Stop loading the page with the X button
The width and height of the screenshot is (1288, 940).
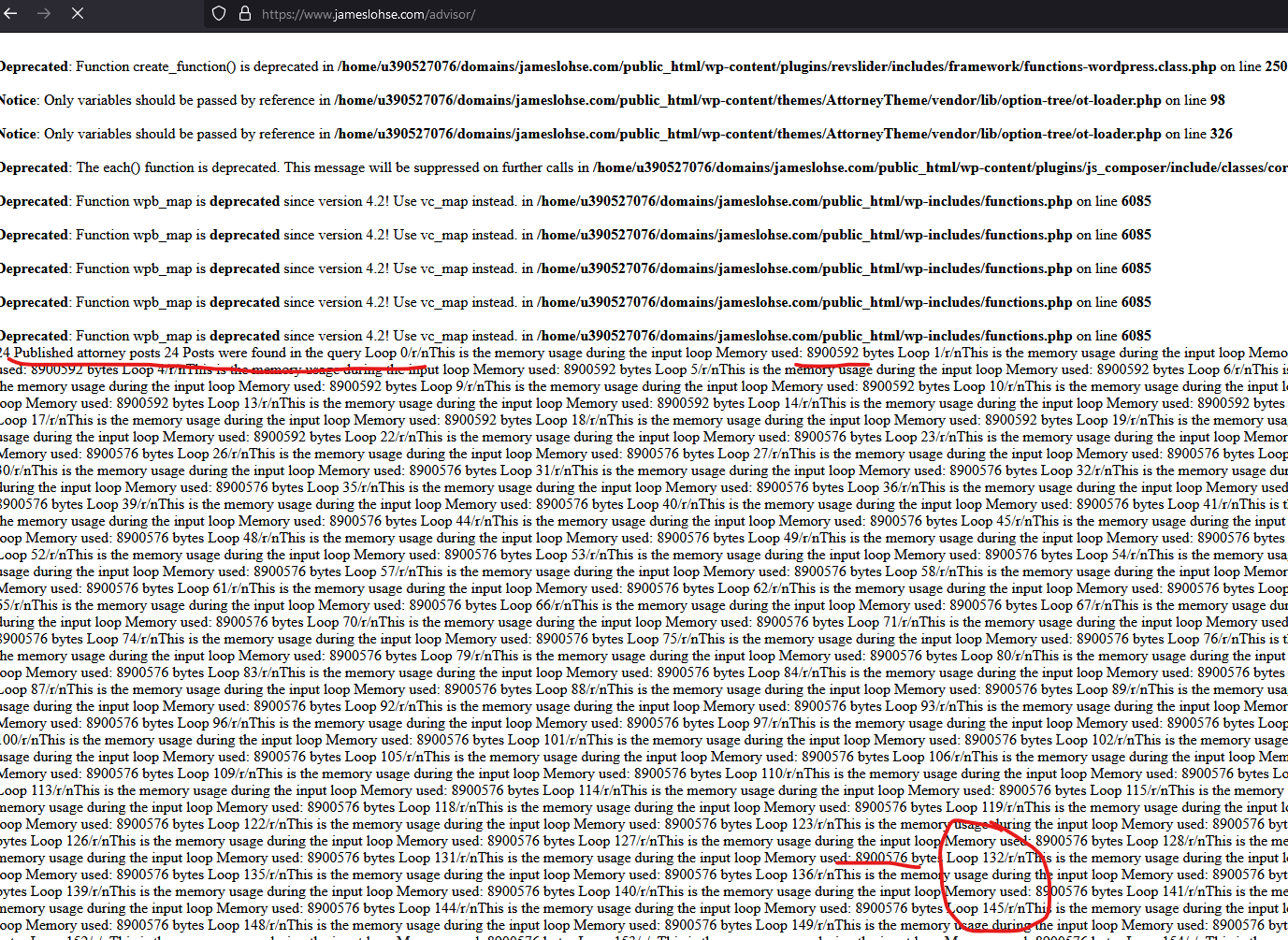(78, 13)
